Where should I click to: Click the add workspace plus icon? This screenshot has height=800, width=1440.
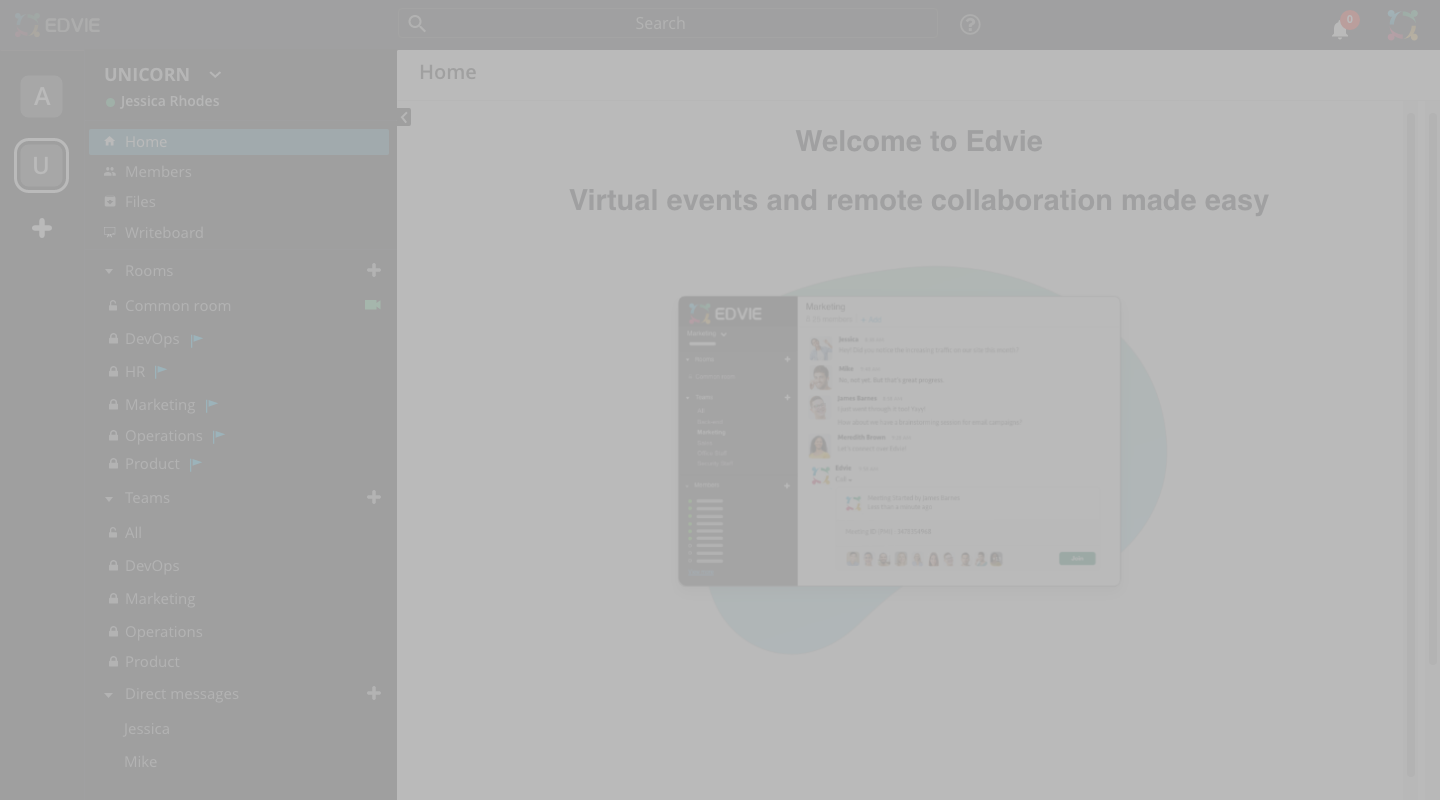click(x=41, y=228)
